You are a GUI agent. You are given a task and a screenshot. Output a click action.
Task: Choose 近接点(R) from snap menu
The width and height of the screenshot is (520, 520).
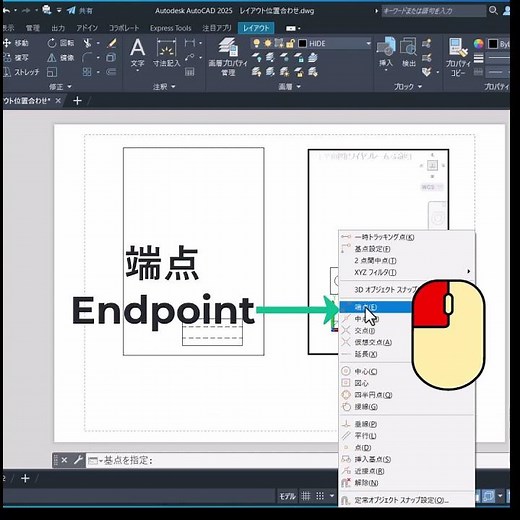pyautogui.click(x=407, y=471)
